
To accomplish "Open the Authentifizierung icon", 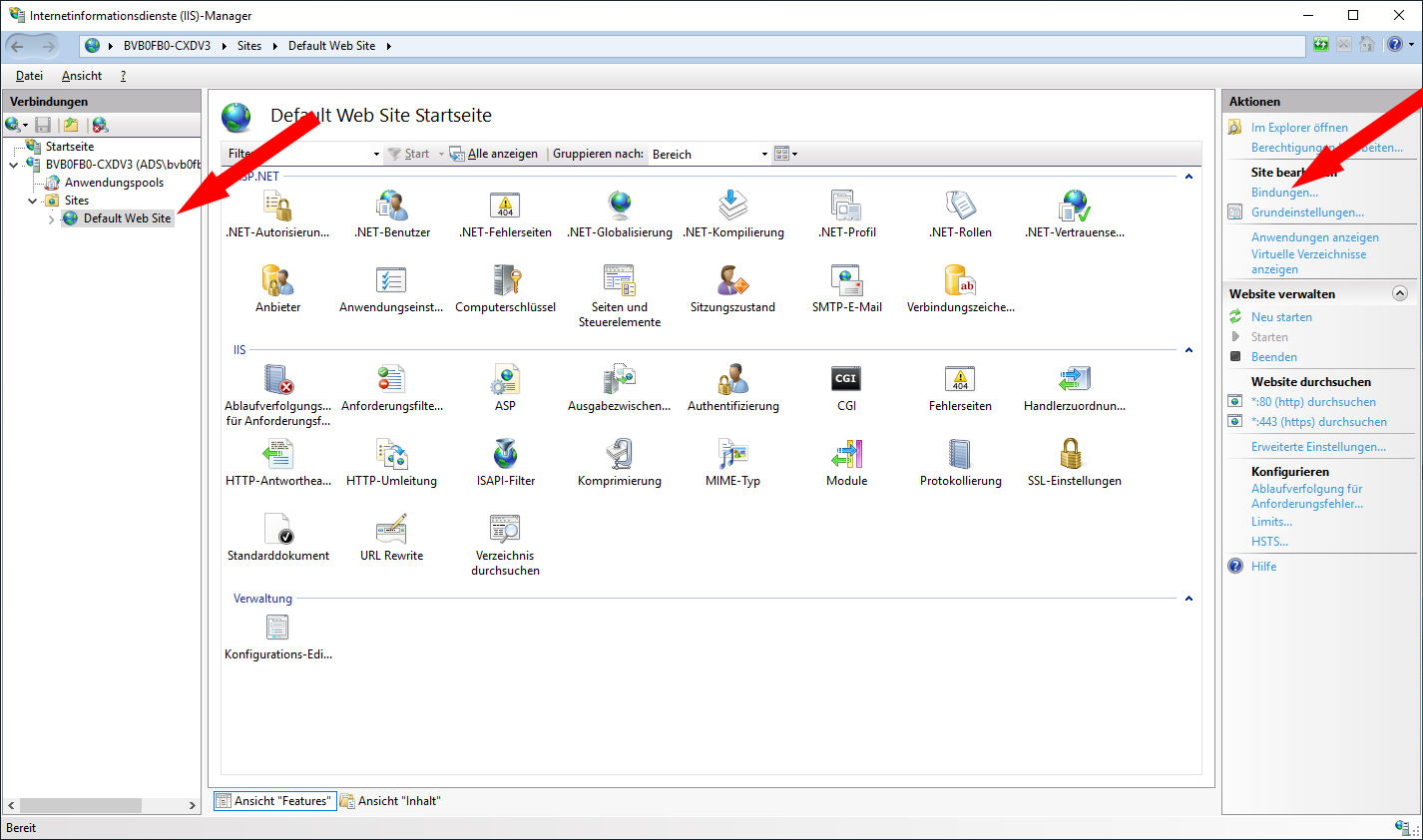I will pos(732,380).
